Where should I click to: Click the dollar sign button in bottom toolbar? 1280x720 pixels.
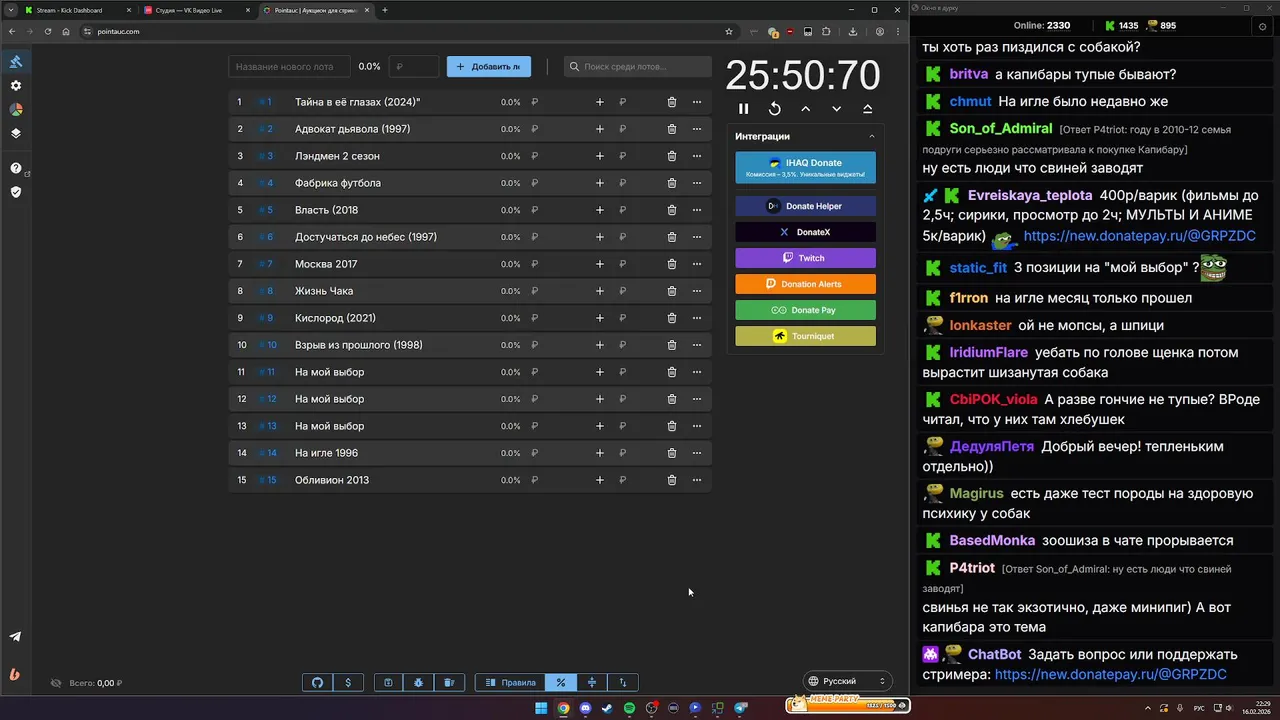348,682
